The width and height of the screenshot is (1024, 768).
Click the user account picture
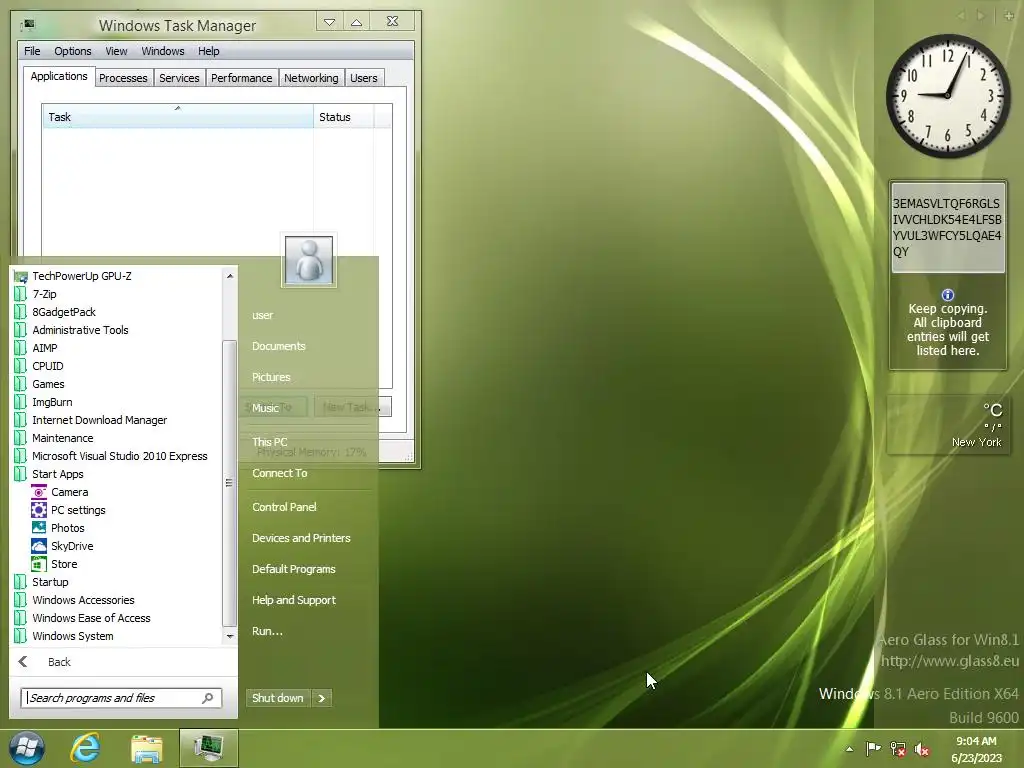coord(309,260)
